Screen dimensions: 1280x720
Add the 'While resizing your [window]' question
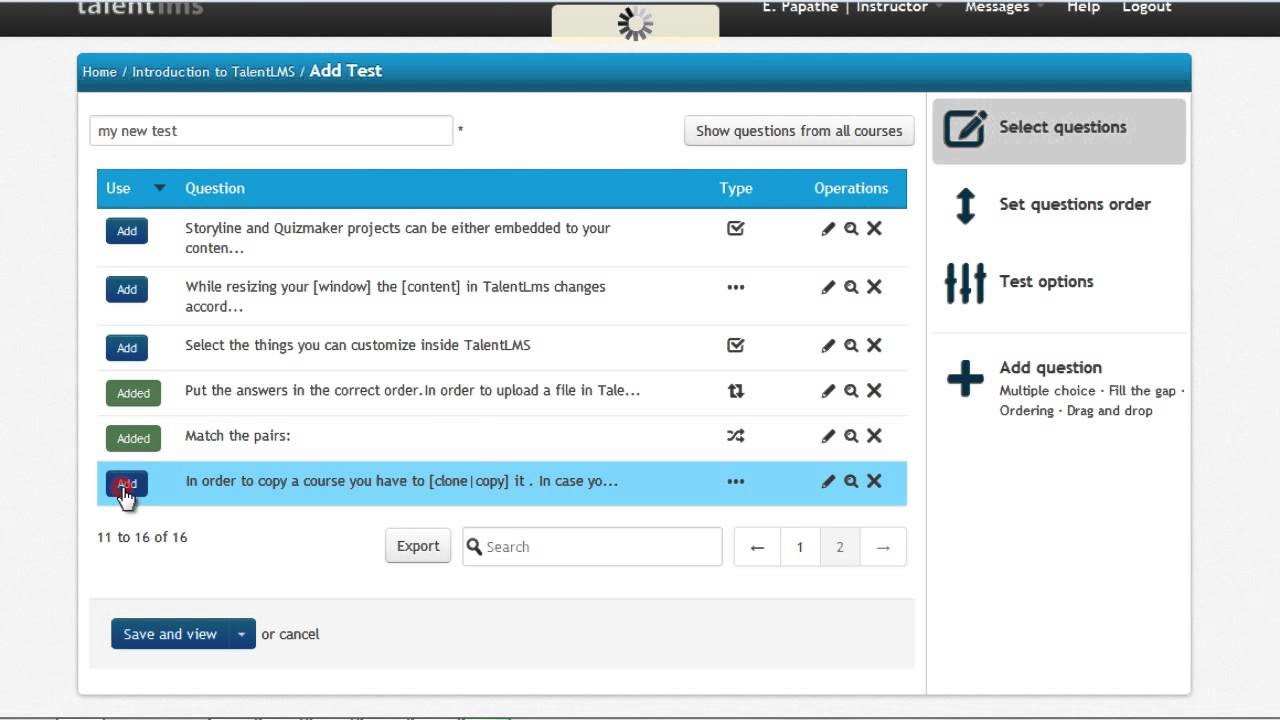(x=127, y=289)
